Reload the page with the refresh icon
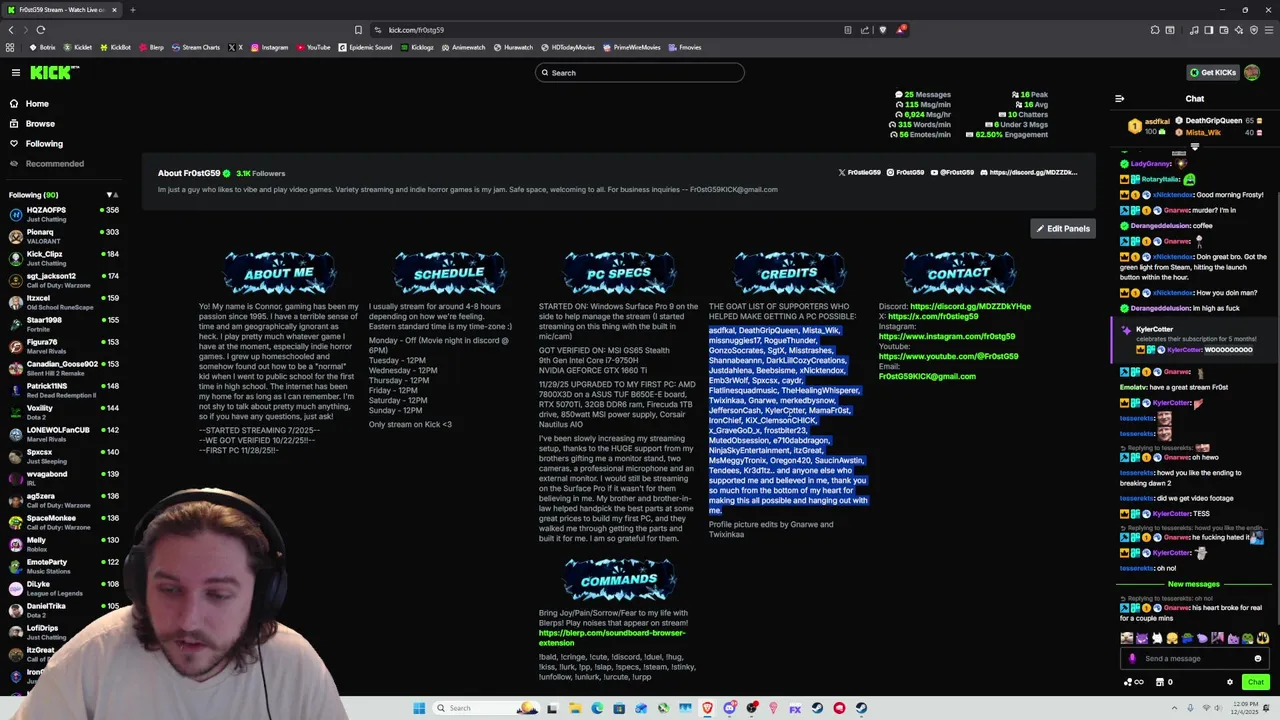The image size is (1280, 720). [40, 30]
